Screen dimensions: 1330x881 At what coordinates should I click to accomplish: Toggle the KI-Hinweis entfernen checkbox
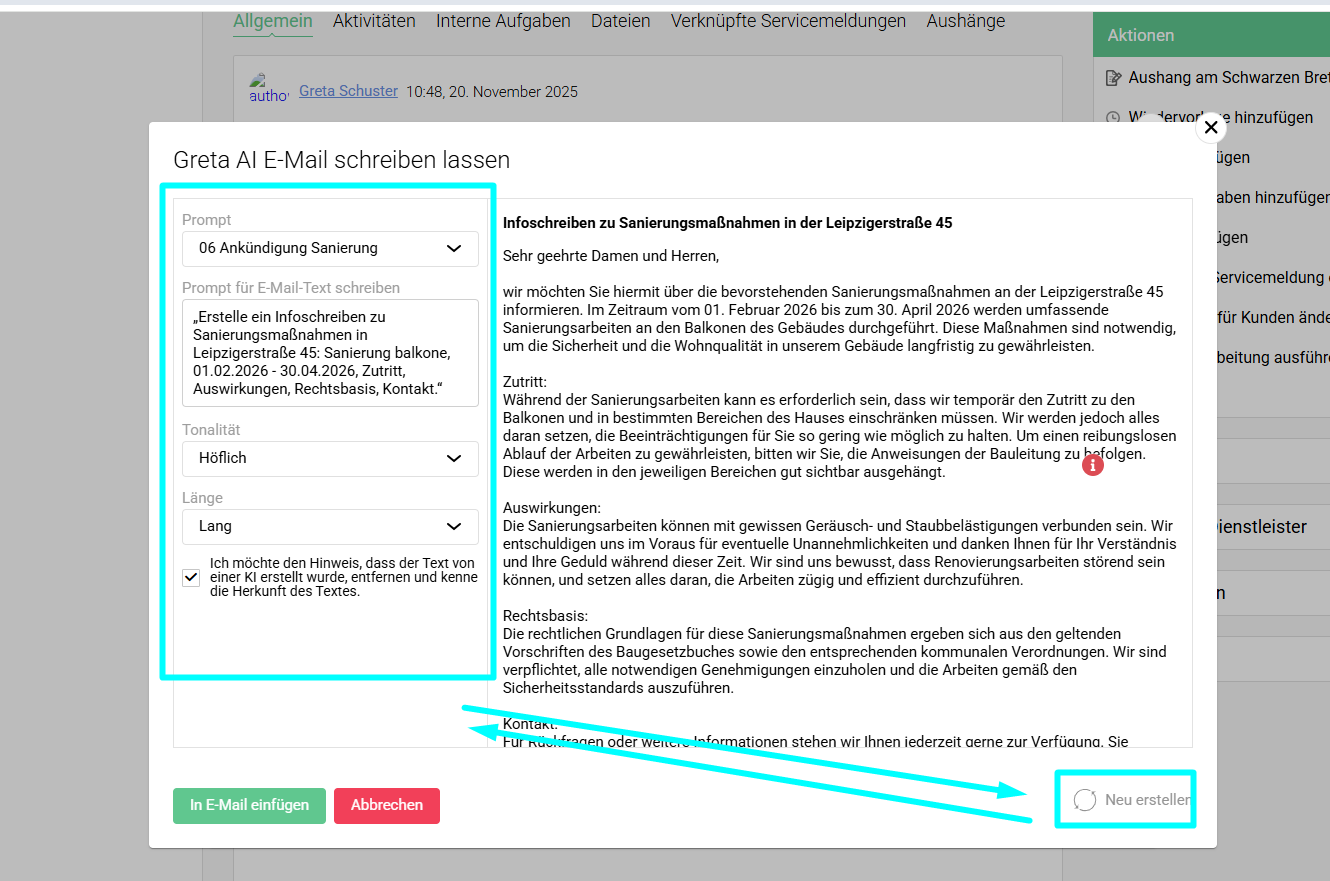pyautogui.click(x=191, y=577)
